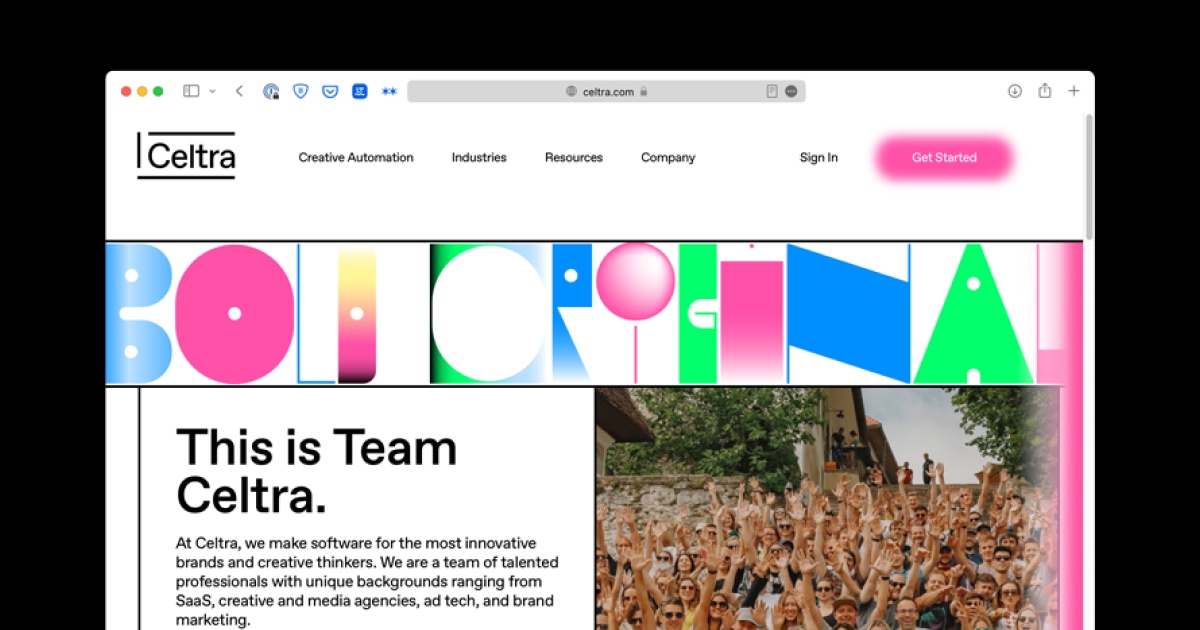This screenshot has width=1200, height=630.
Task: Click the dark circular badge in the address bar
Action: [x=791, y=91]
